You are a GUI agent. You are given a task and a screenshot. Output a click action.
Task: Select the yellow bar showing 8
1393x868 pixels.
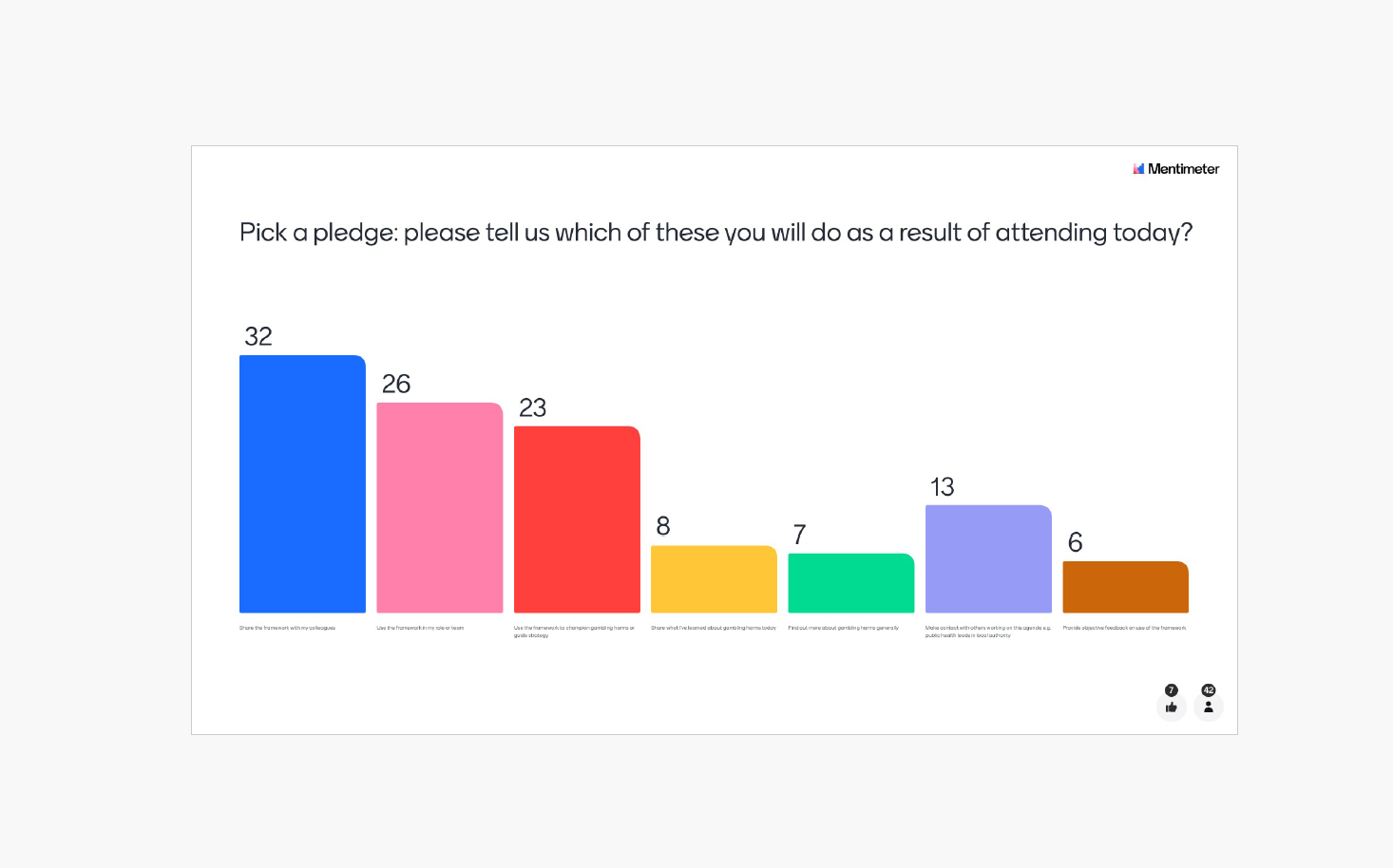point(714,579)
